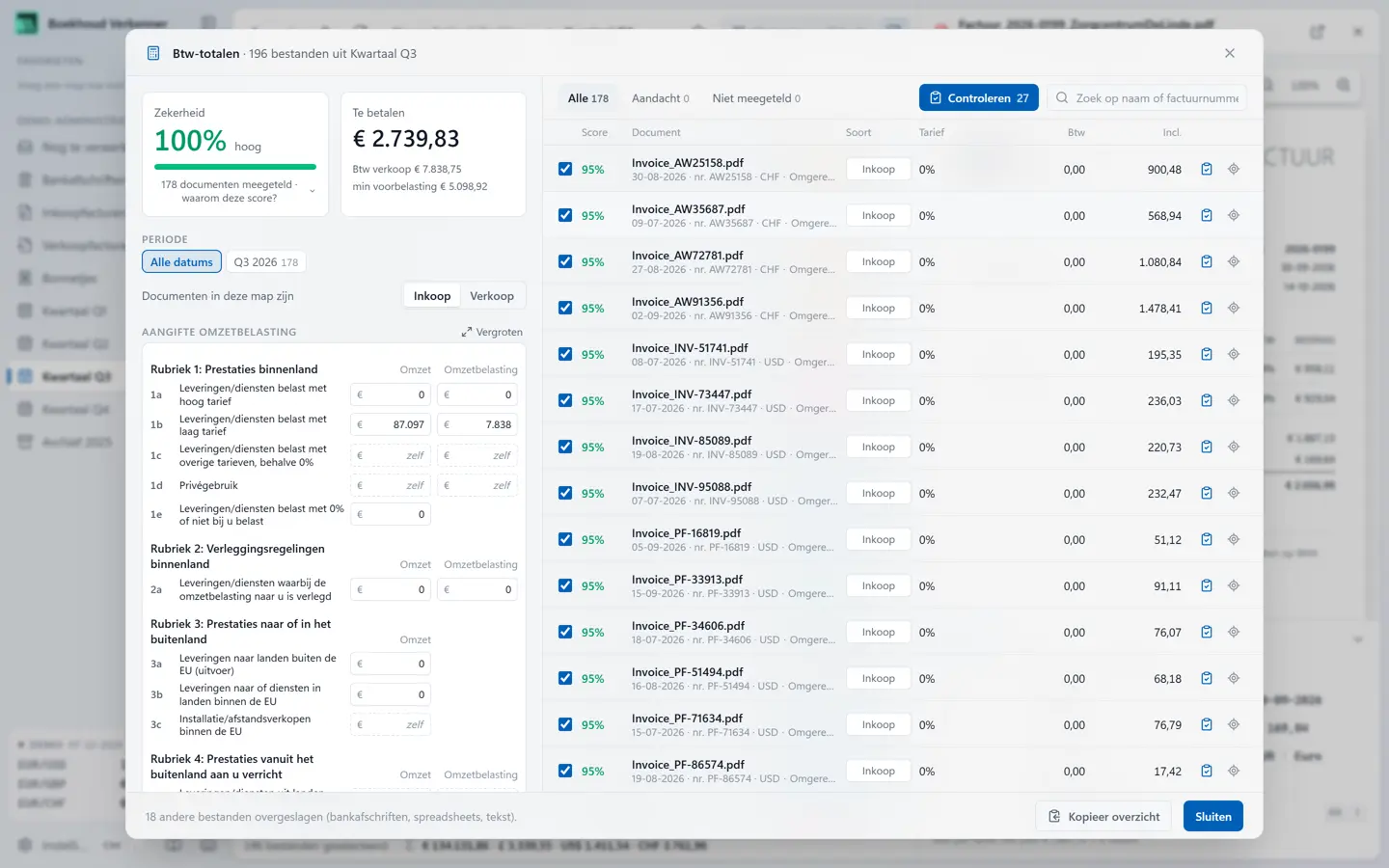Click target icon in Invoice_INV-51741.pdf row
The image size is (1389, 868).
[1233, 354]
